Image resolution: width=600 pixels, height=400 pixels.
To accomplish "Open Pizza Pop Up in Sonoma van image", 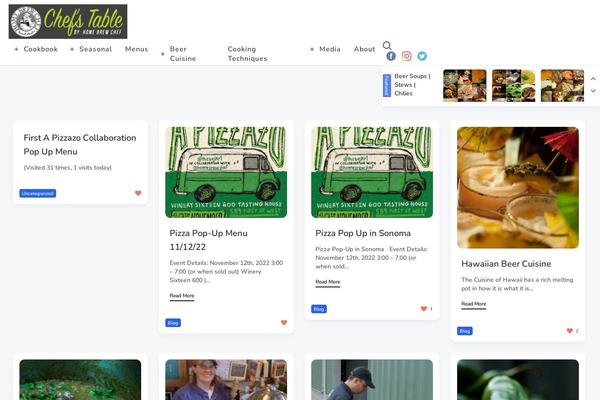I will coord(372,172).
